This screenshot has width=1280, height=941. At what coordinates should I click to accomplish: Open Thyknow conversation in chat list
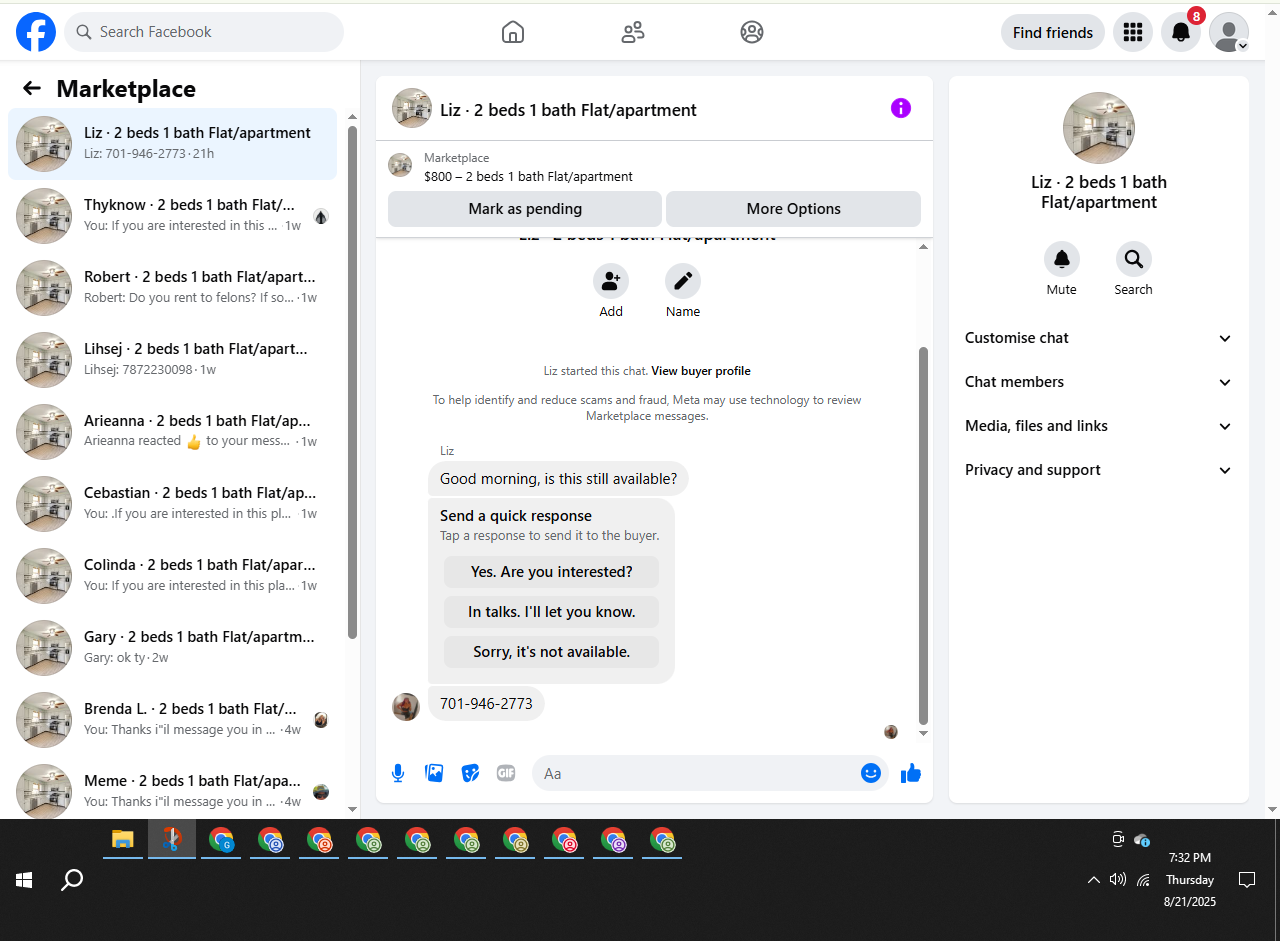point(172,216)
